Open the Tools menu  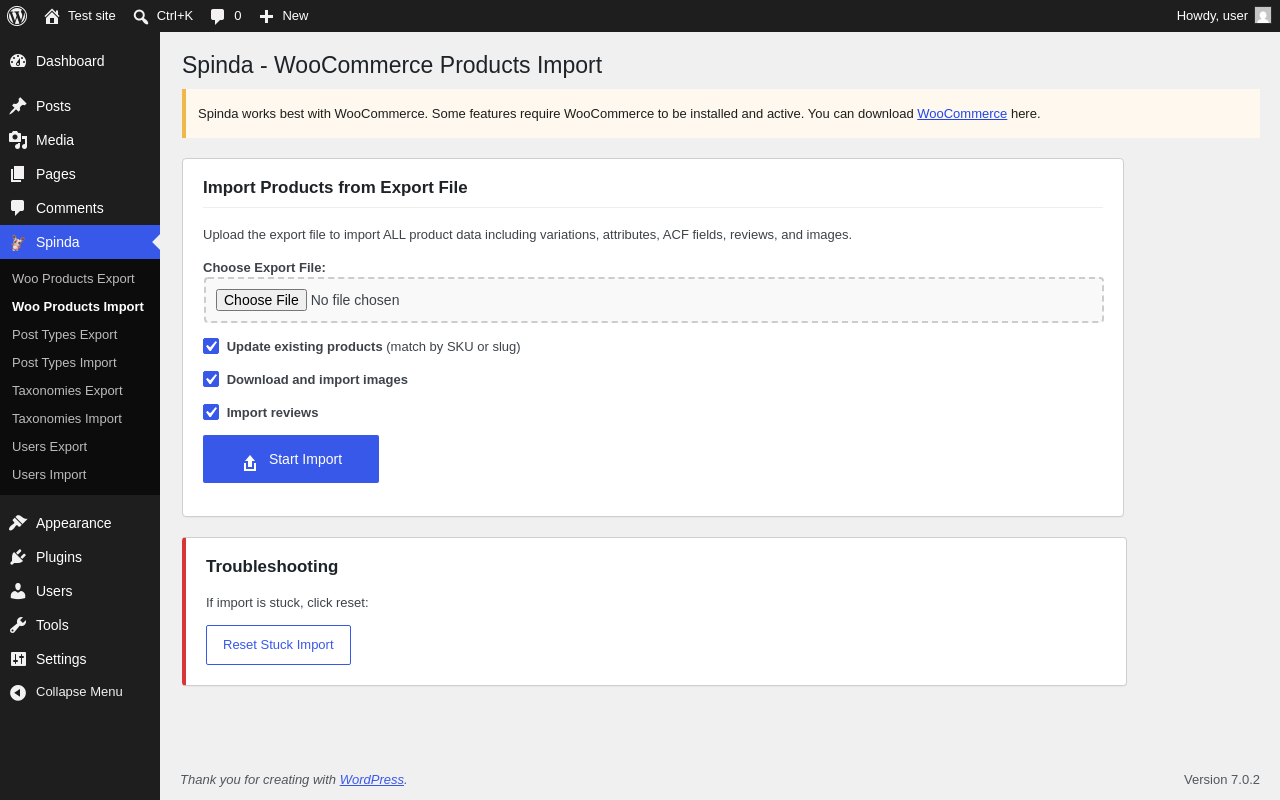(x=80, y=625)
